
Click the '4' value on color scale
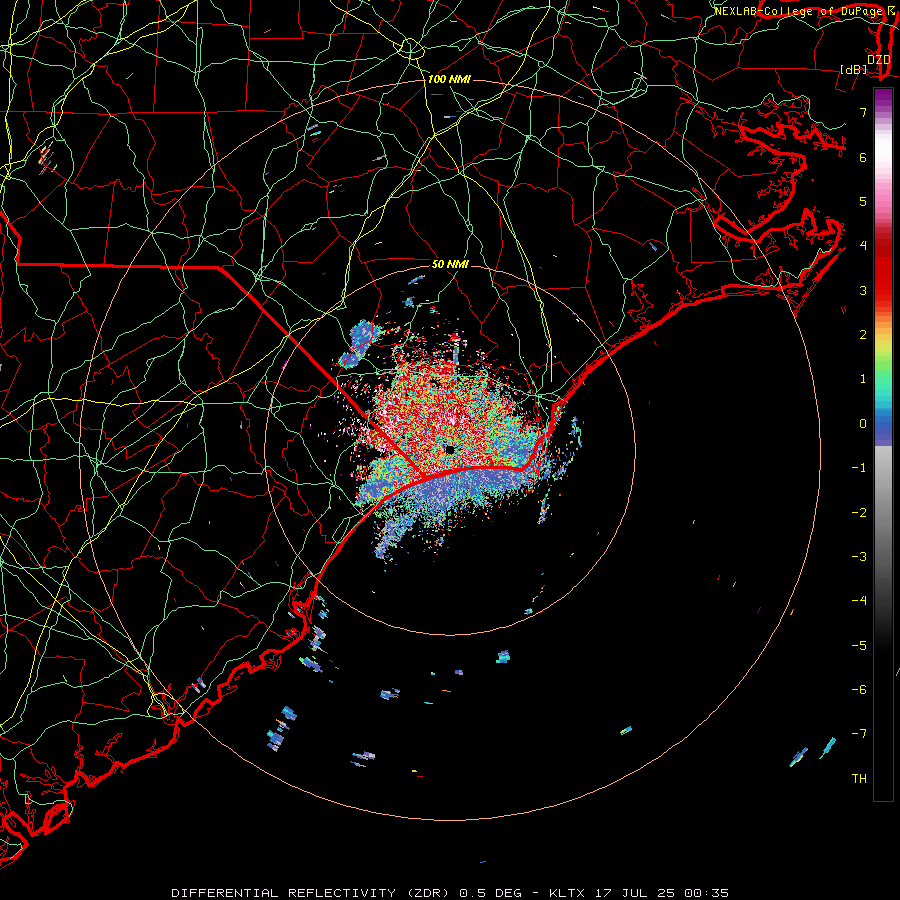(863, 246)
